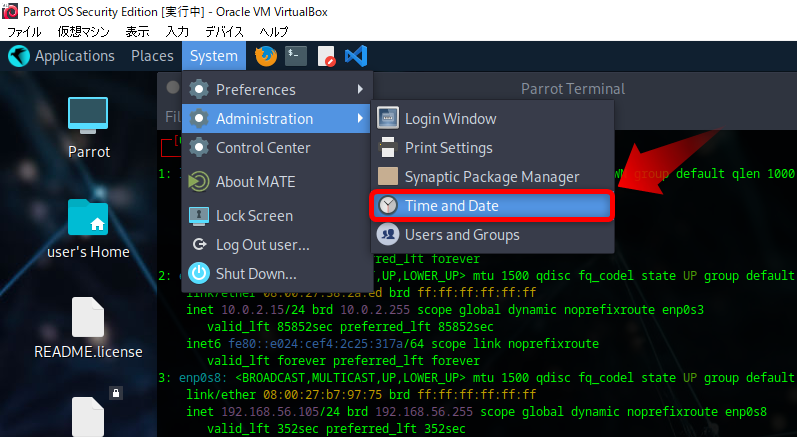Click the Login Window icon
797x437 pixels.
pos(388,118)
